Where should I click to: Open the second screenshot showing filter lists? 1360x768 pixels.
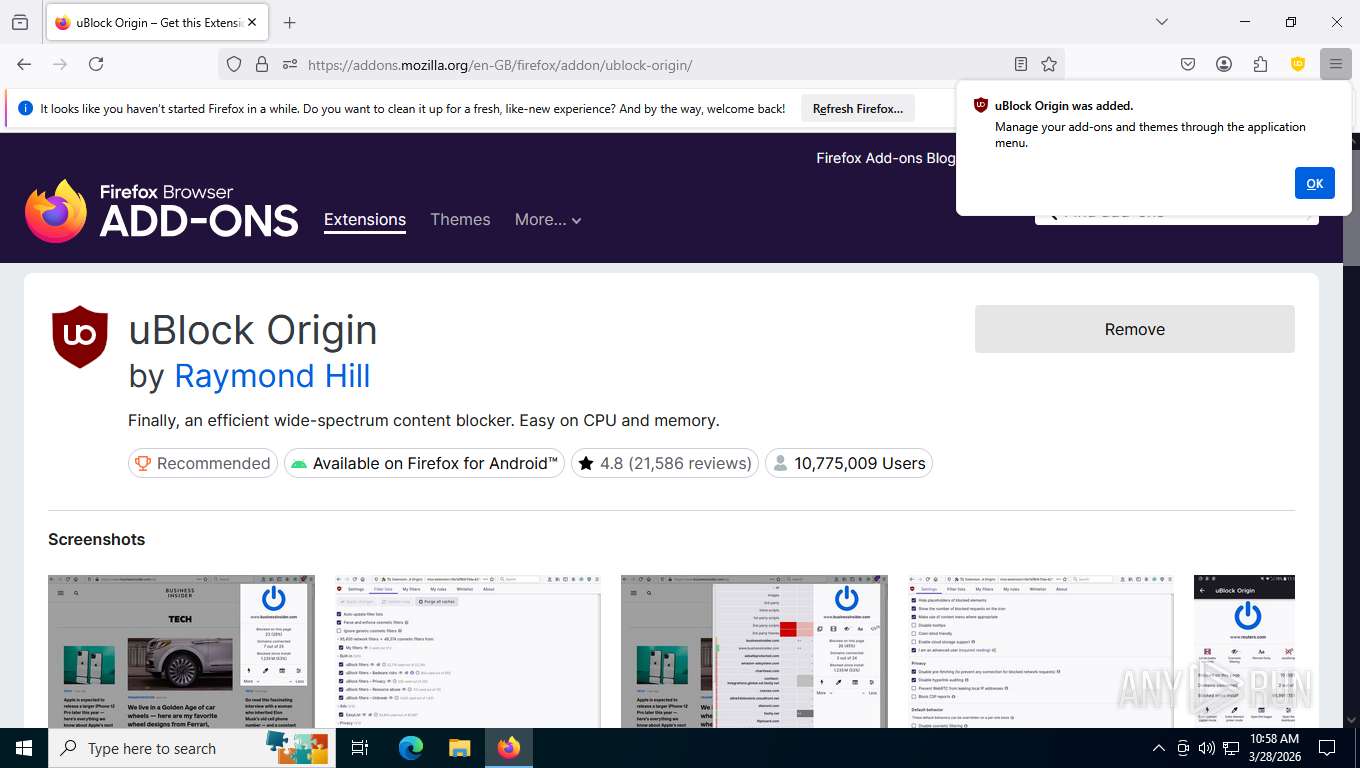pyautogui.click(x=468, y=651)
